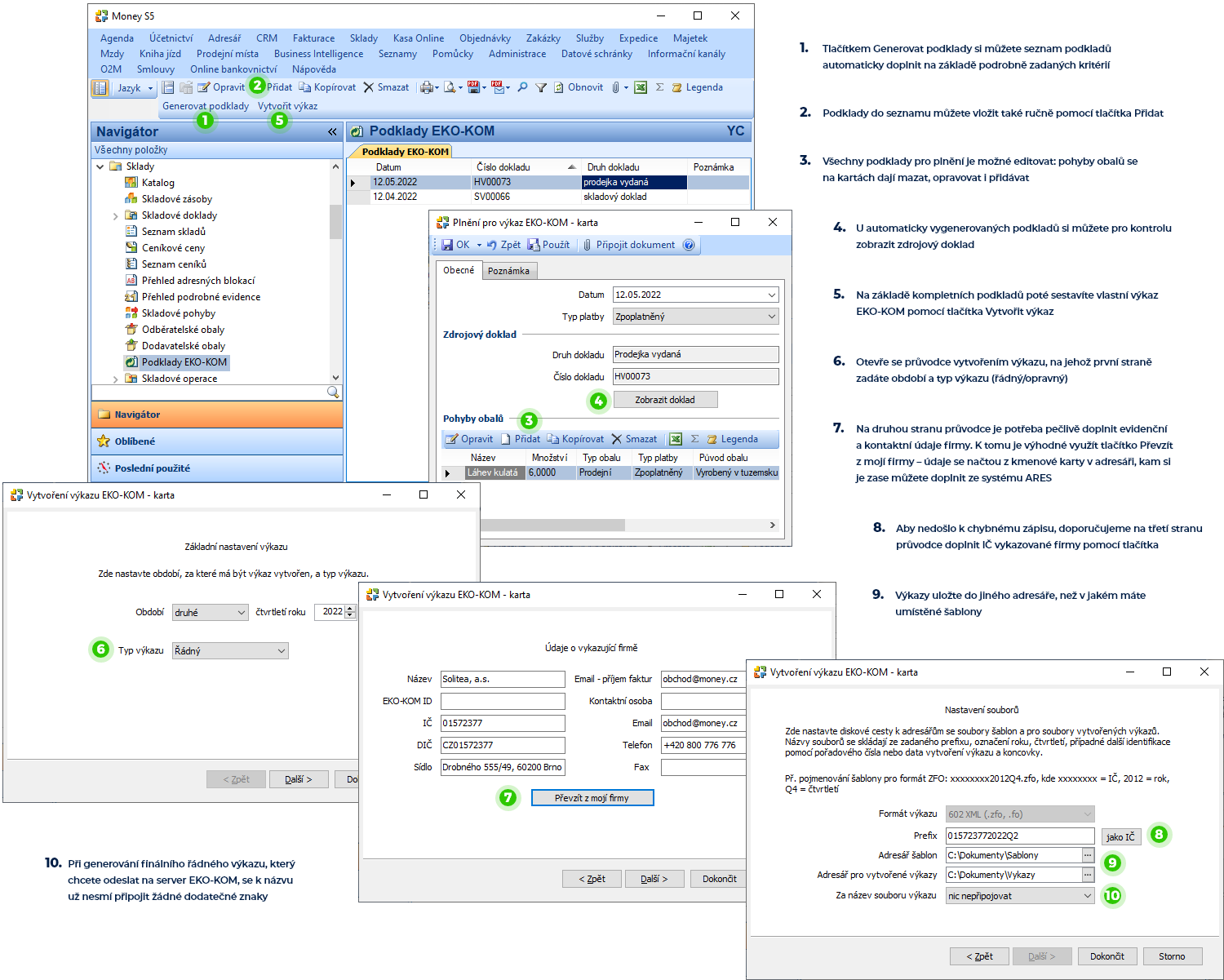Open the Účetnictví menu
1224x980 pixels.
click(171, 38)
